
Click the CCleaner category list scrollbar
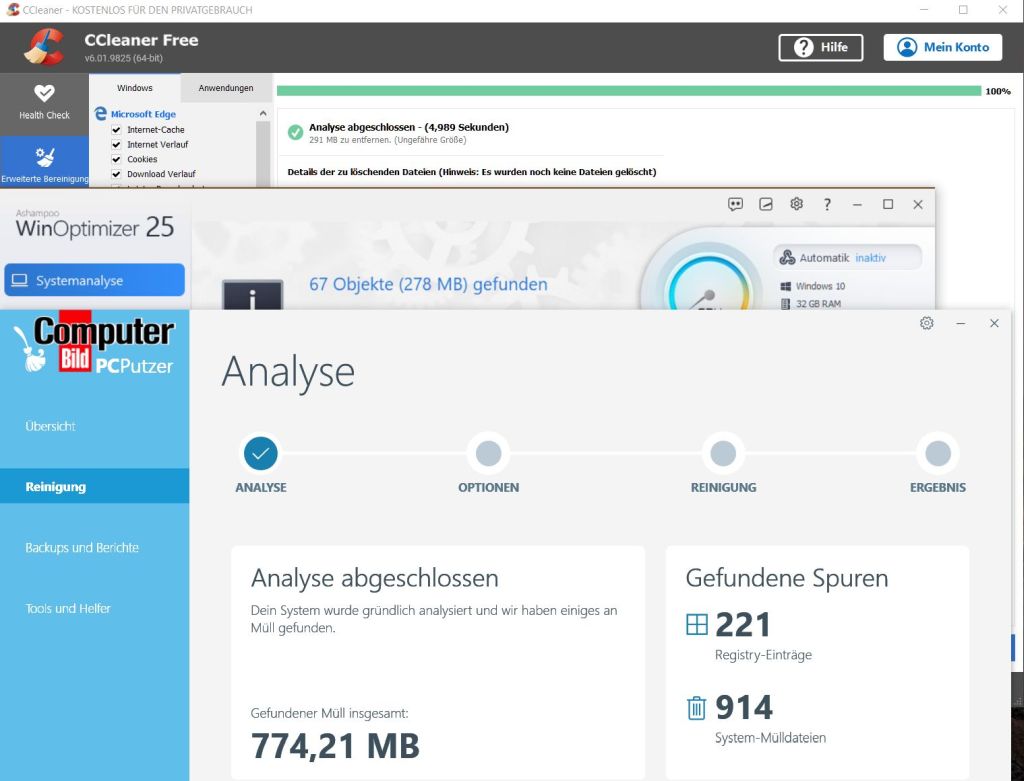263,155
